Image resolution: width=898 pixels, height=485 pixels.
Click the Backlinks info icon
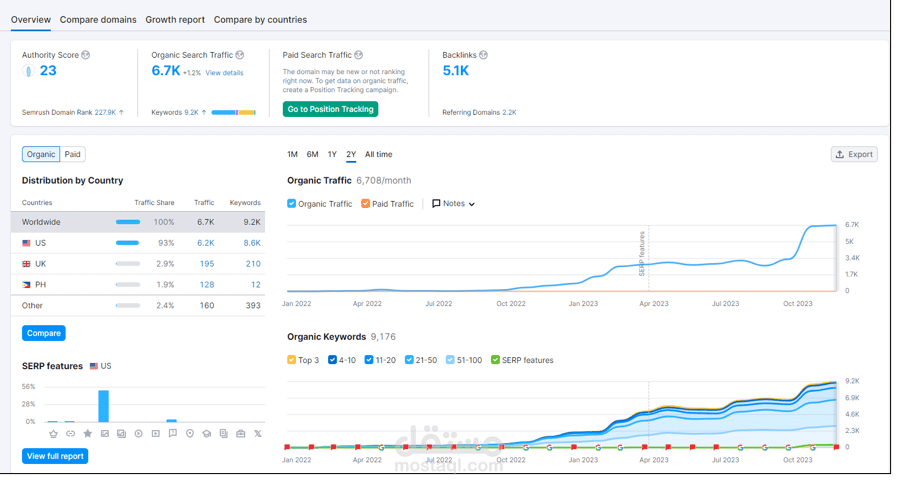pos(483,55)
